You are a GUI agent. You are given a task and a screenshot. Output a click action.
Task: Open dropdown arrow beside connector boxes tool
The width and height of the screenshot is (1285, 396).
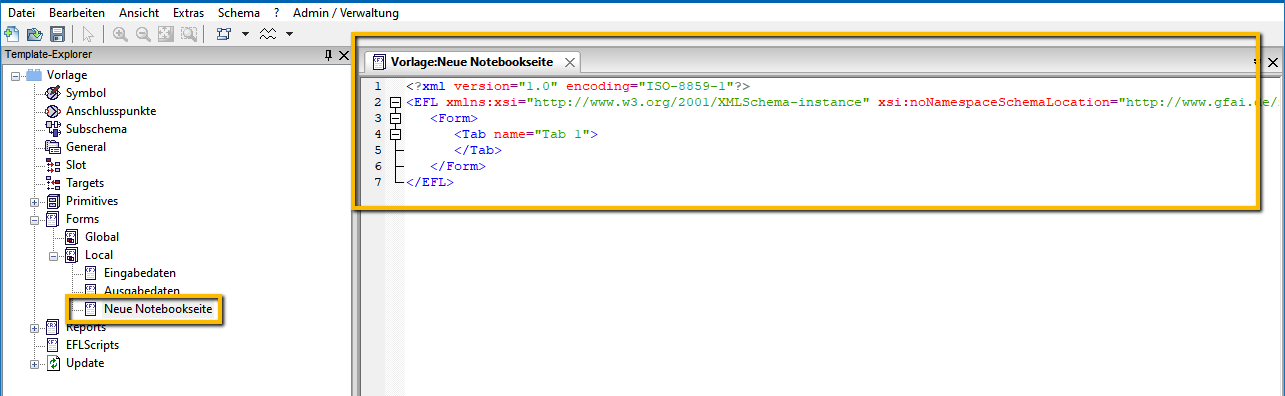tap(245, 34)
